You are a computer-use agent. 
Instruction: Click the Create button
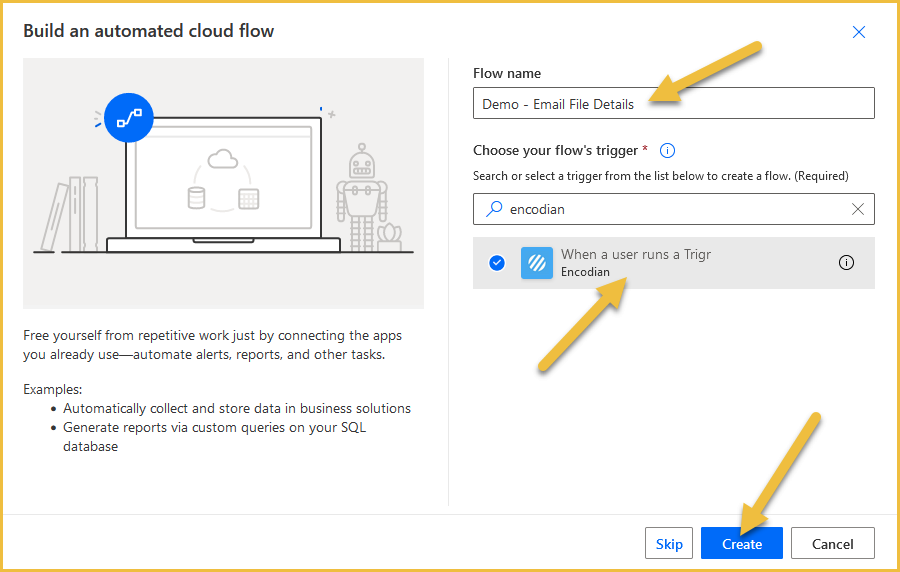pos(742,543)
